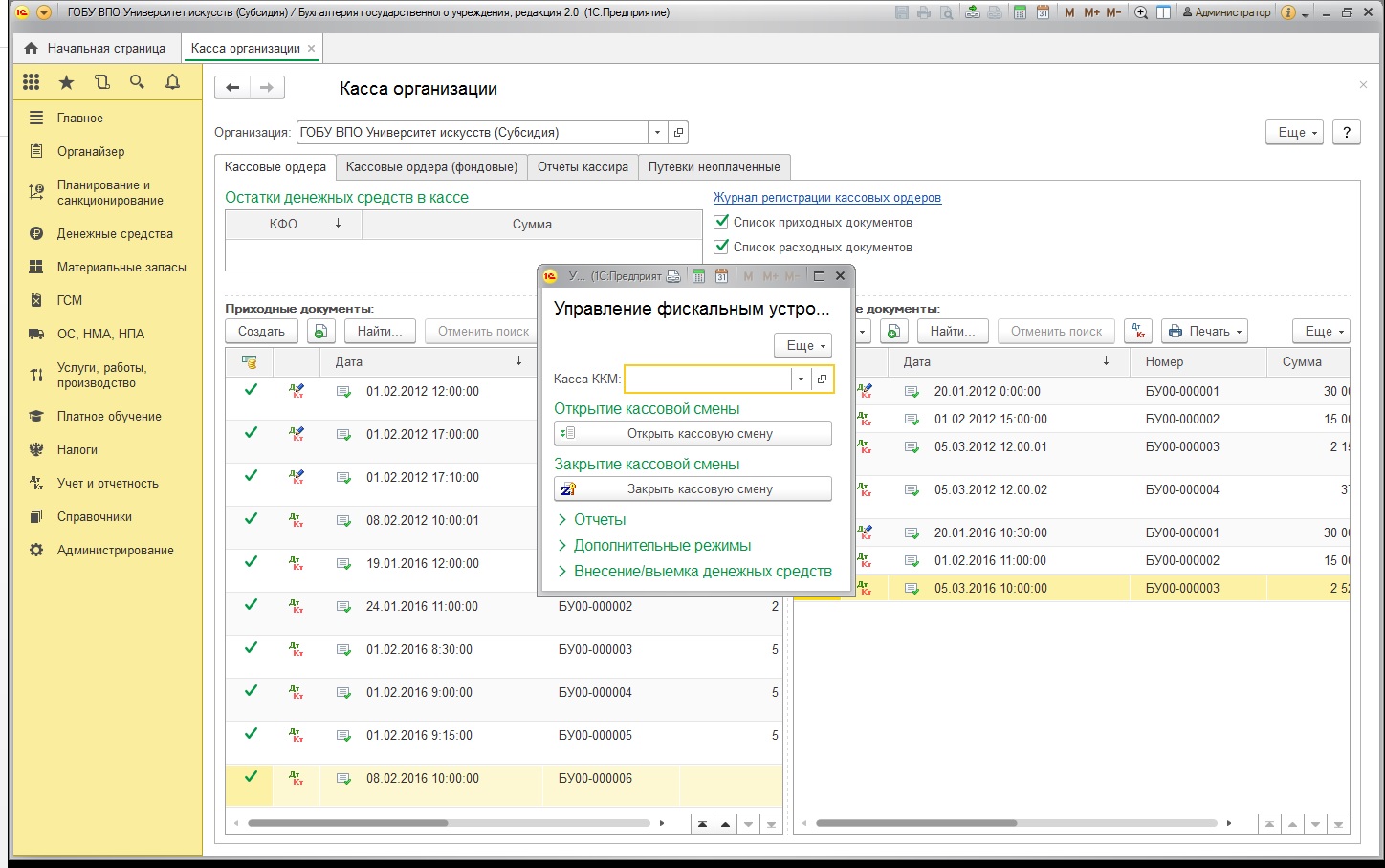Image resolution: width=1385 pixels, height=868 pixels.
Task: Open Еще menu of right document list
Action: (1321, 331)
